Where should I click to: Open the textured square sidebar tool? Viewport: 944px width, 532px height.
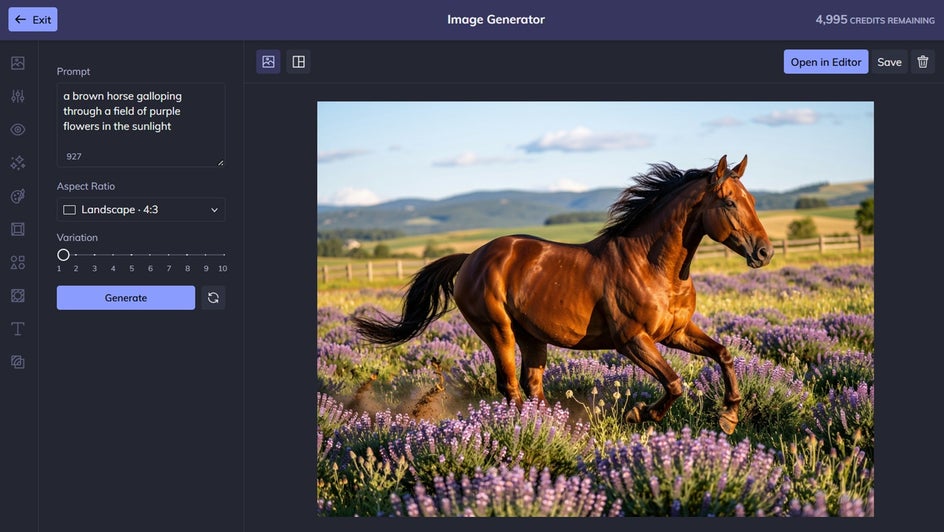tap(17, 295)
